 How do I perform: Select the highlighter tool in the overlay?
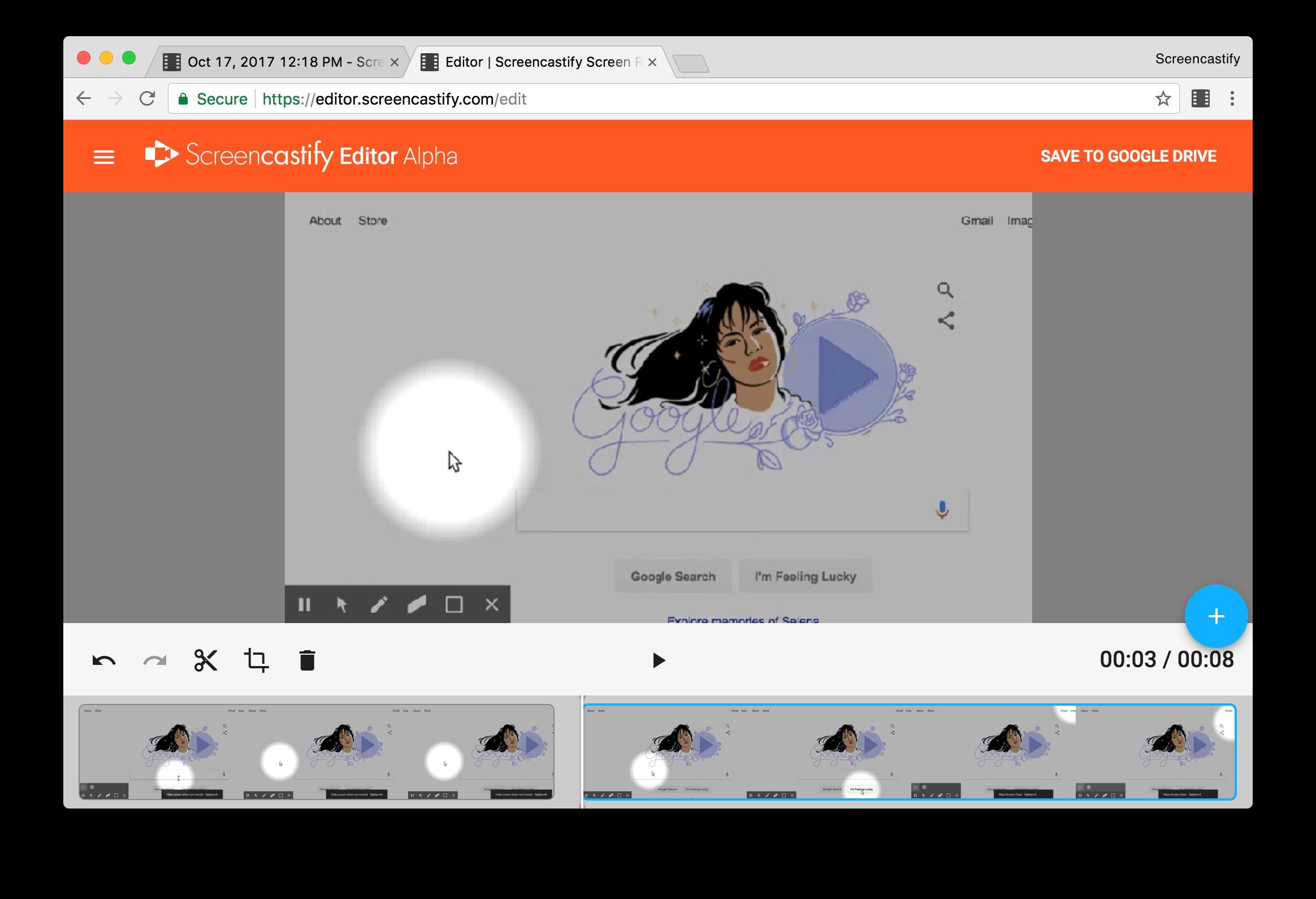tap(417, 604)
